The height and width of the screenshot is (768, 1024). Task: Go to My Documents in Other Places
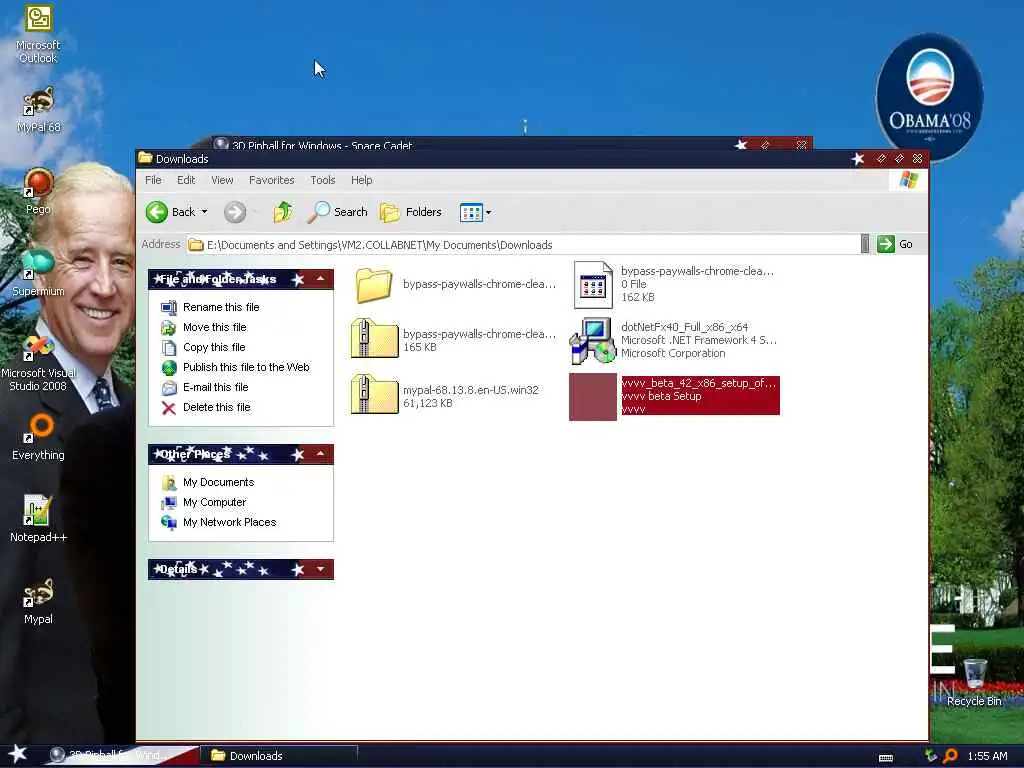(x=208, y=483)
